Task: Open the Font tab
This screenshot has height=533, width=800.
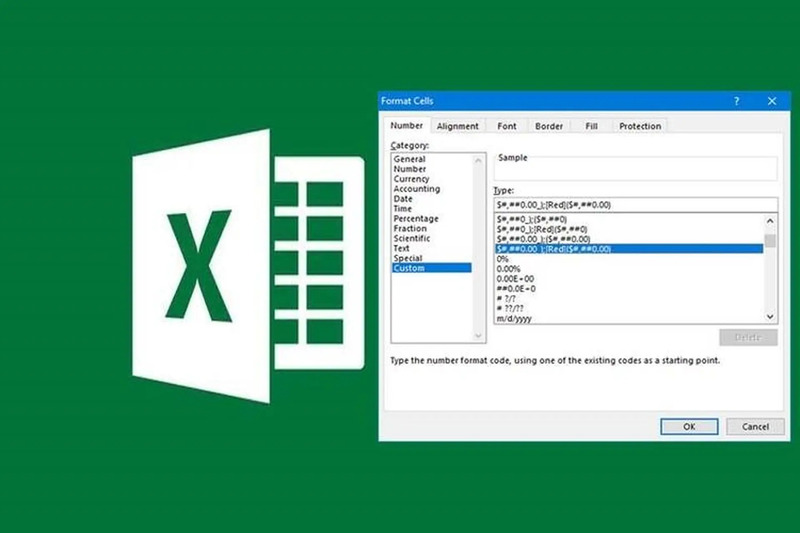Action: tap(507, 126)
